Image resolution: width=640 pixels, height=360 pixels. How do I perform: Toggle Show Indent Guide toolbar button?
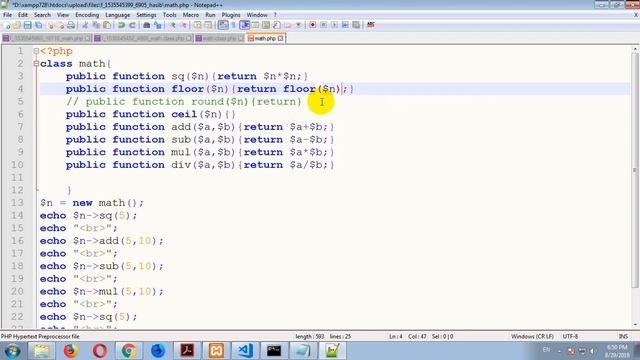[x=244, y=25]
